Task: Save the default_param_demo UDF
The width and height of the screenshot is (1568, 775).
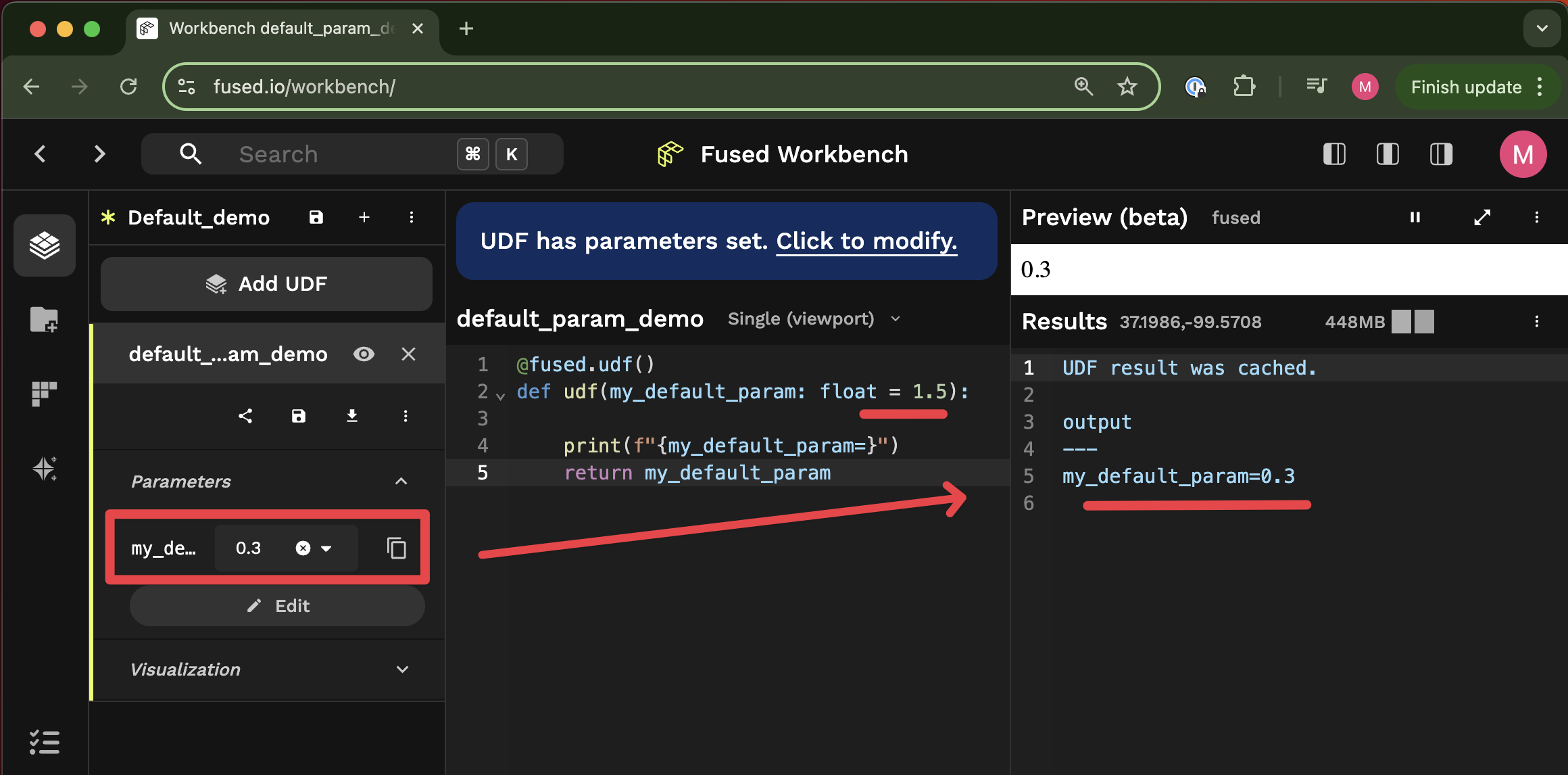Action: pyautogui.click(x=299, y=416)
